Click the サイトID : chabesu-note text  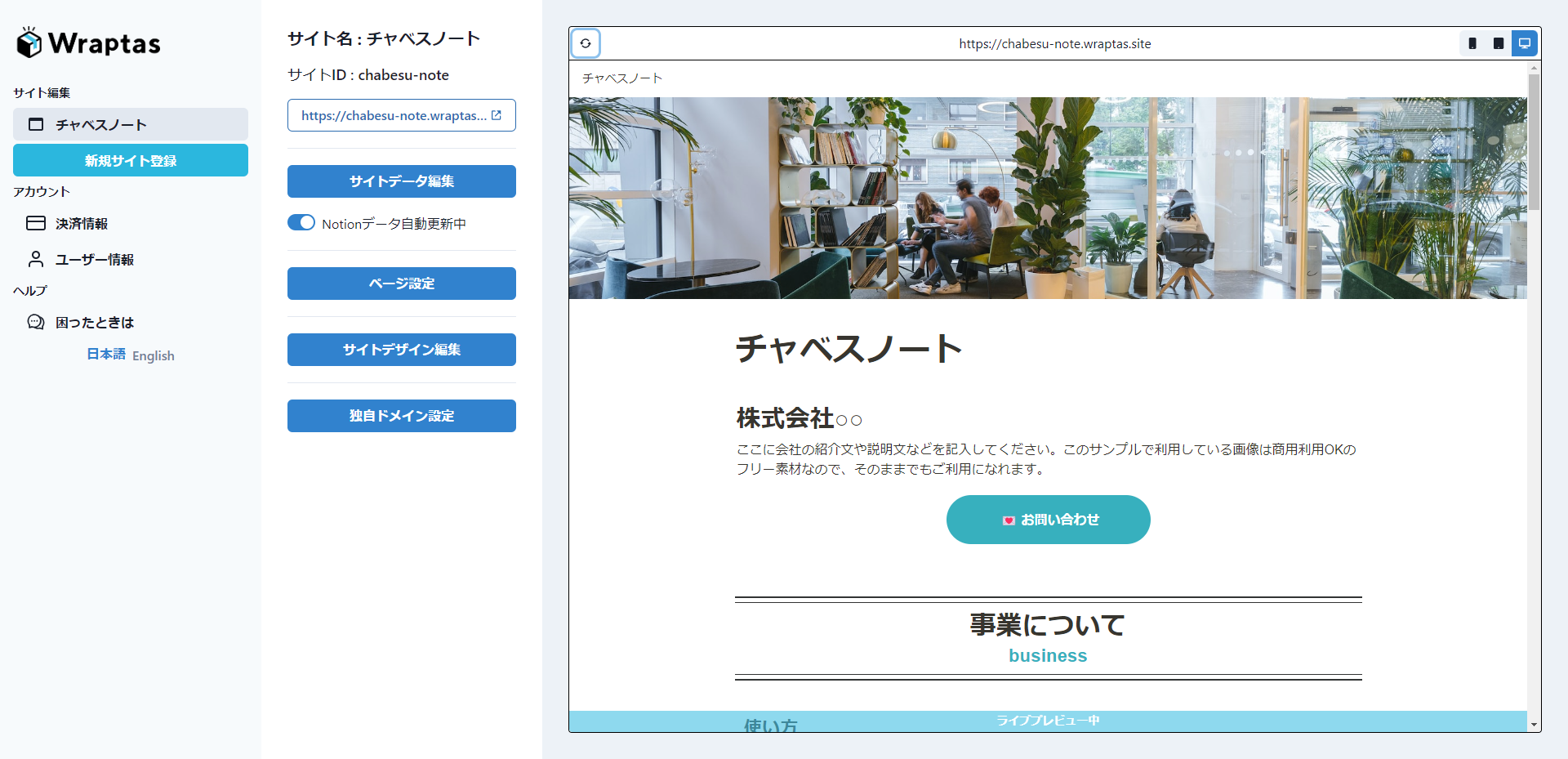(x=368, y=75)
